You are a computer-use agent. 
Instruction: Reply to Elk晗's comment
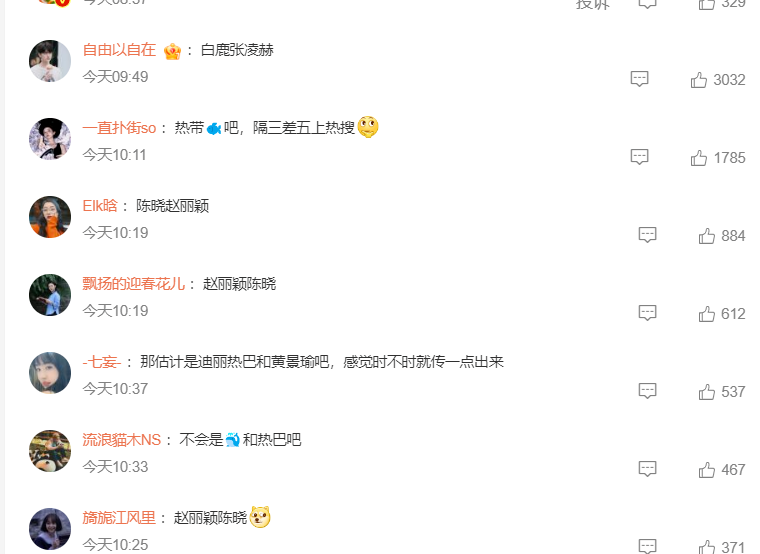(648, 235)
